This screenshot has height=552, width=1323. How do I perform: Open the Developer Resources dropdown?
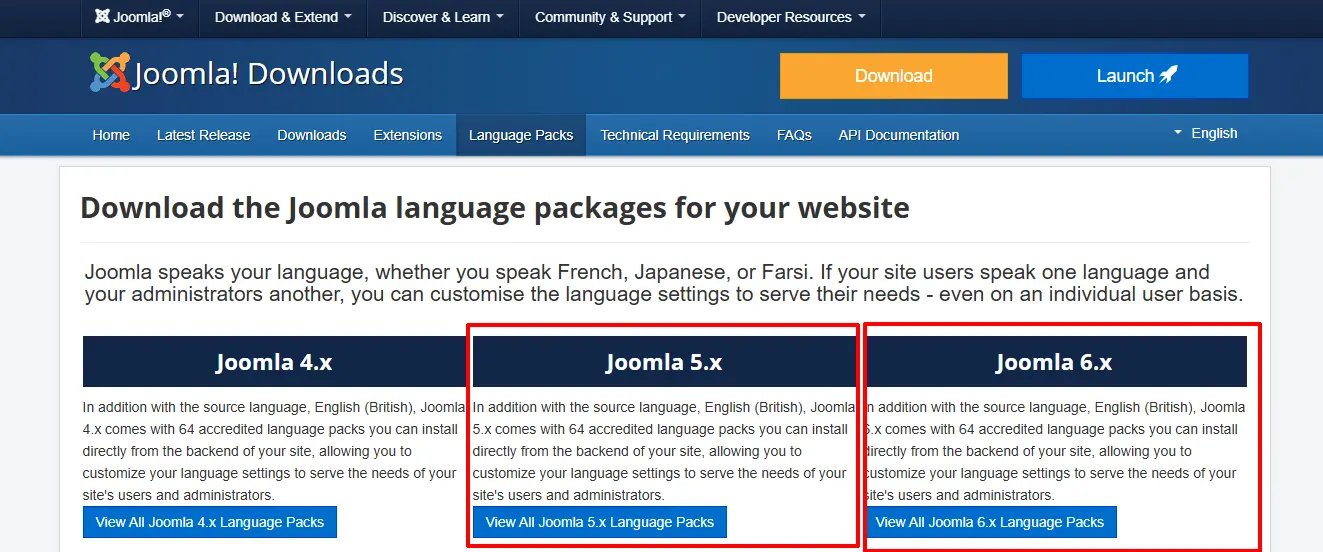tap(791, 17)
